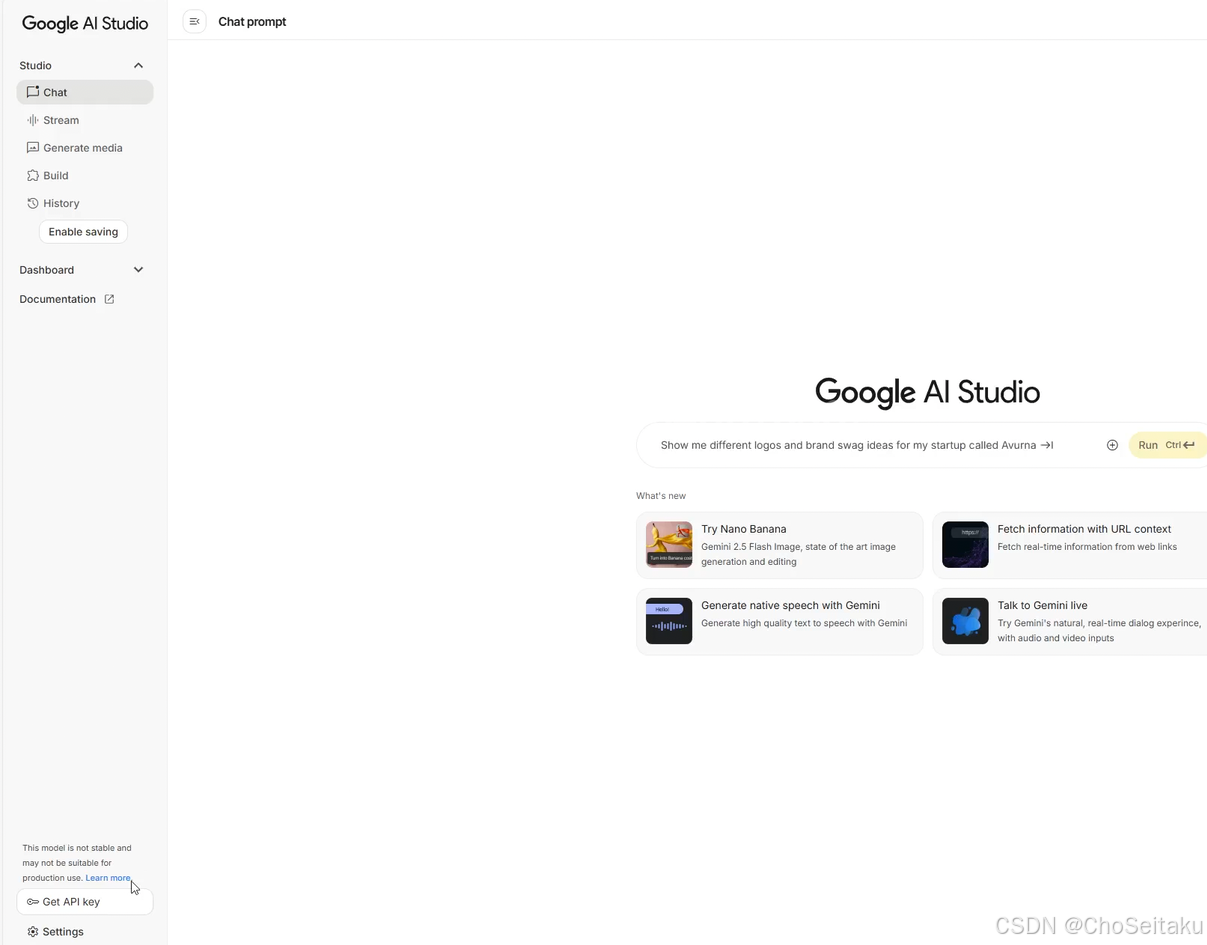This screenshot has height=945, width=1207.
Task: Click the Chat prompt title
Action: click(x=252, y=21)
